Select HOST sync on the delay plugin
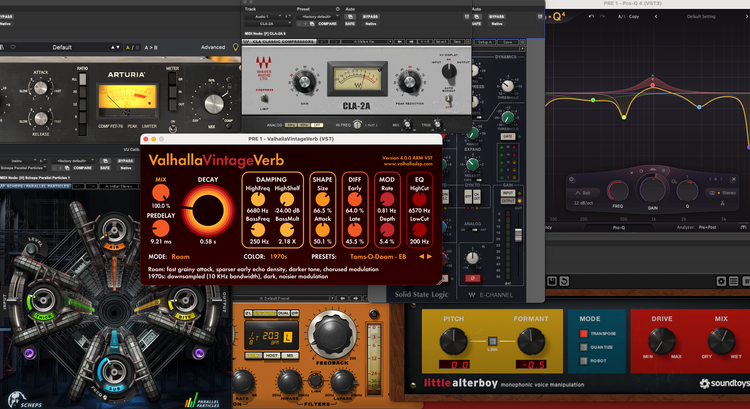This screenshot has height=409, width=750. pos(271,356)
